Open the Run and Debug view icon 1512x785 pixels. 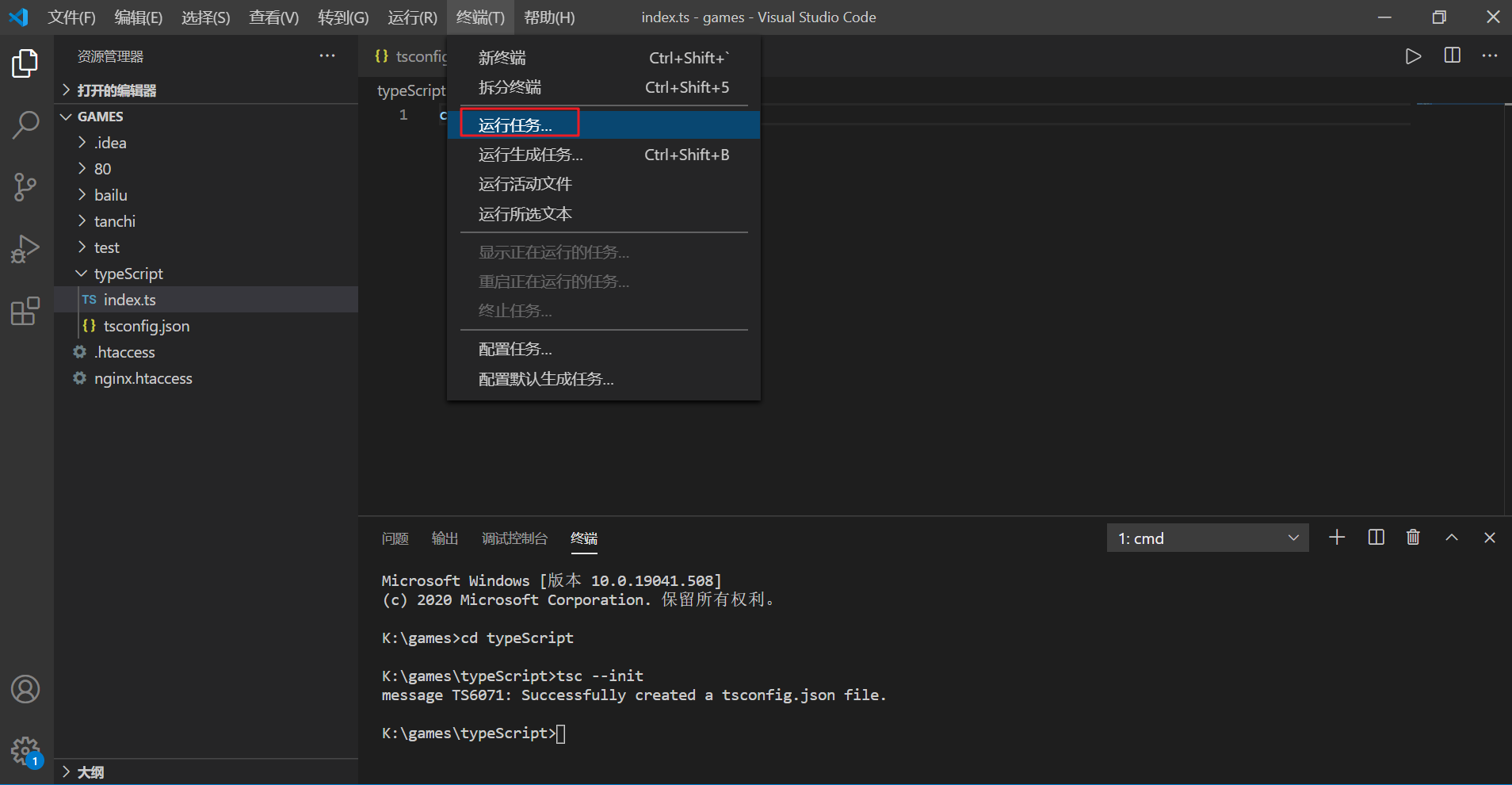(26, 249)
